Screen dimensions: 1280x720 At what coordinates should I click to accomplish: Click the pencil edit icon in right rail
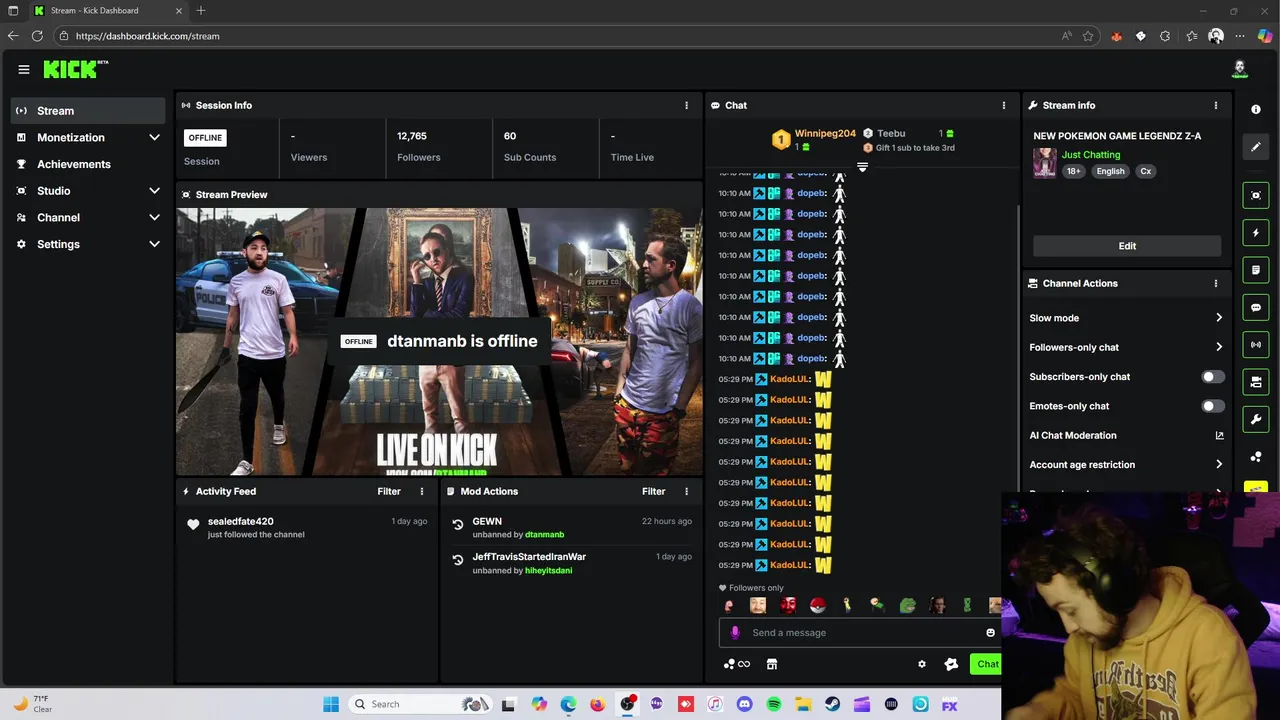[x=1256, y=147]
